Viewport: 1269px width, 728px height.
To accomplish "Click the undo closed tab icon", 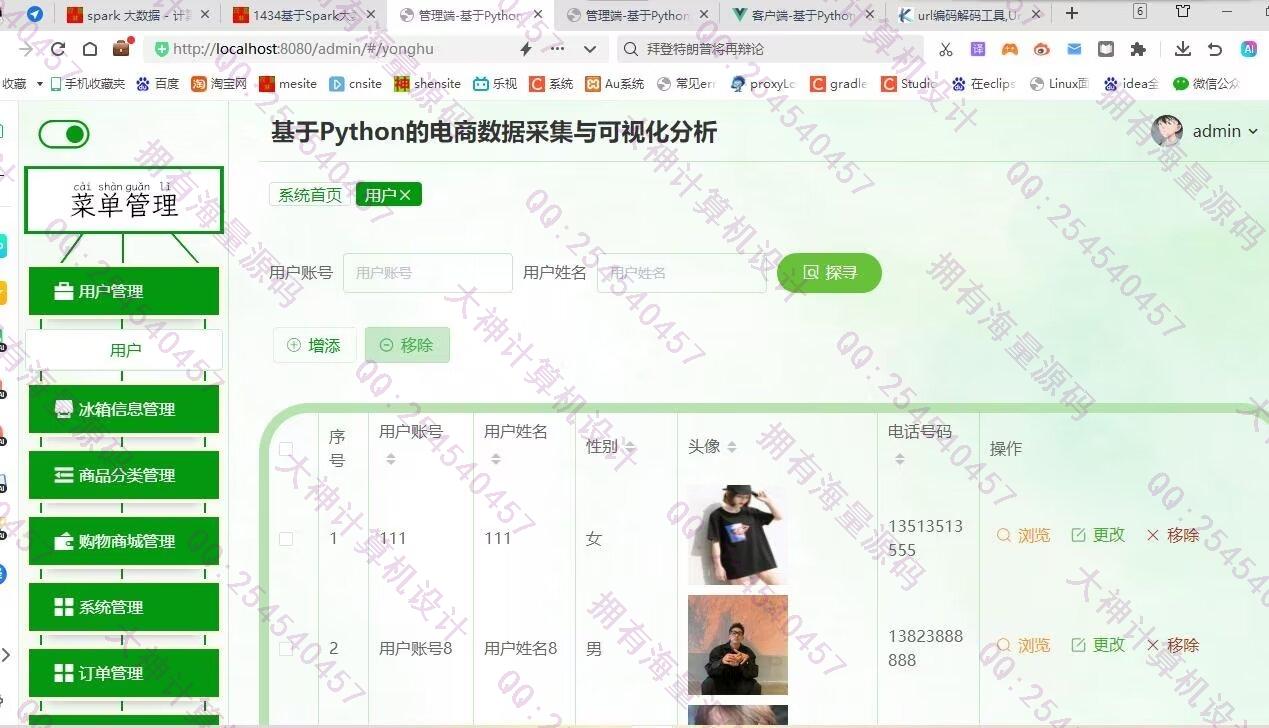I will (1215, 49).
